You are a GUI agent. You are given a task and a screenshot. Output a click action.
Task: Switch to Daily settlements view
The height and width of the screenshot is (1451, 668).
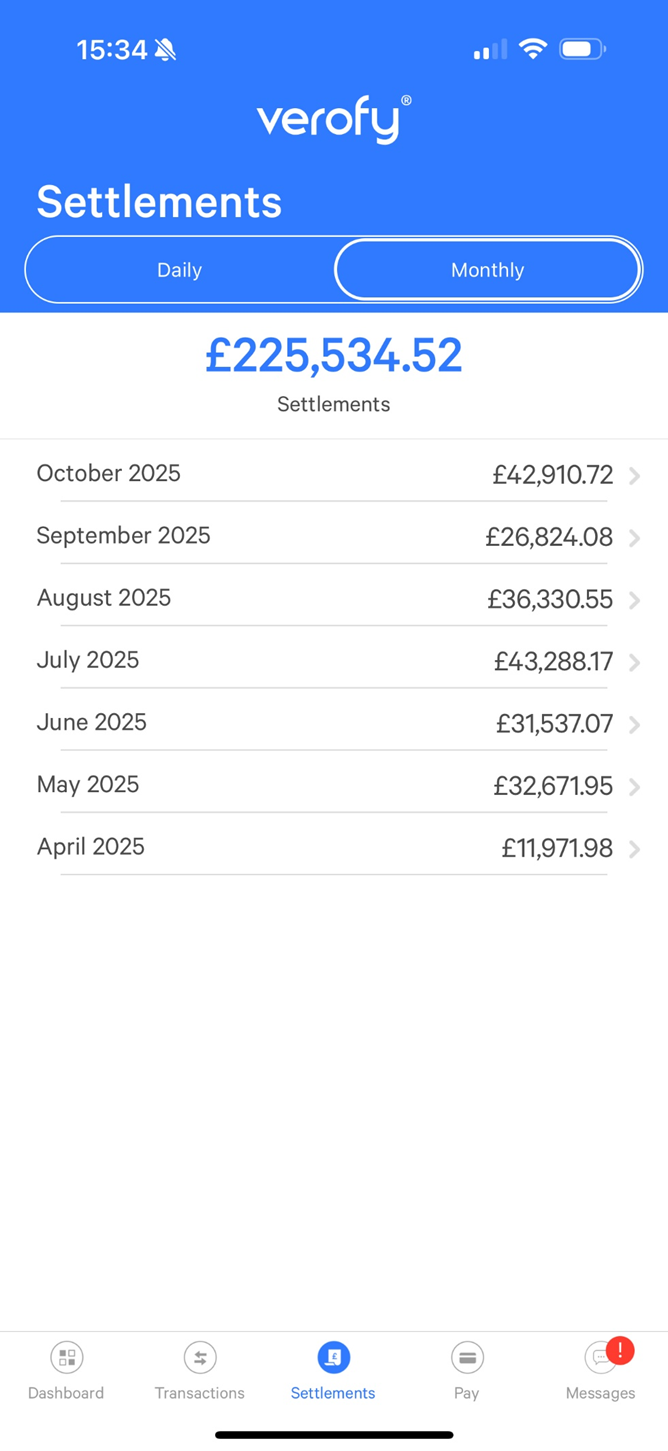[180, 270]
